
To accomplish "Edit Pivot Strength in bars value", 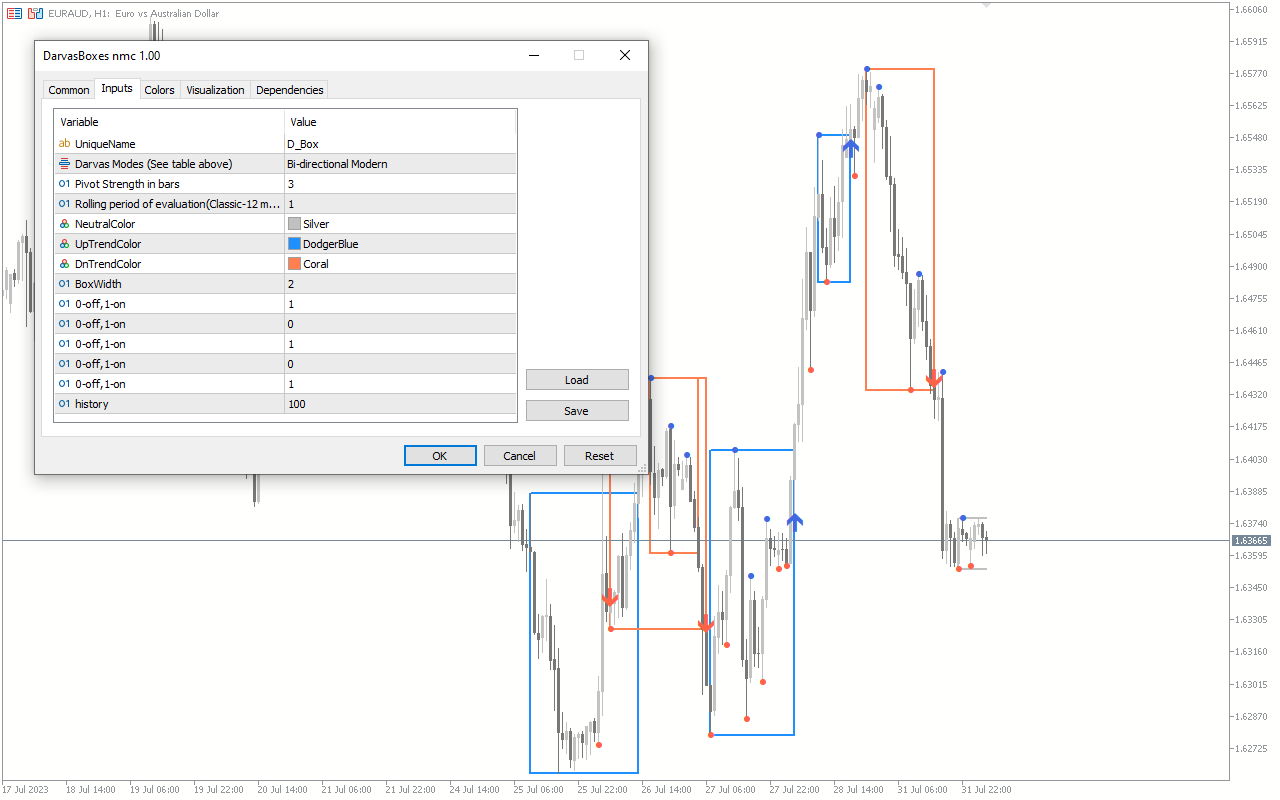I will click(x=400, y=184).
